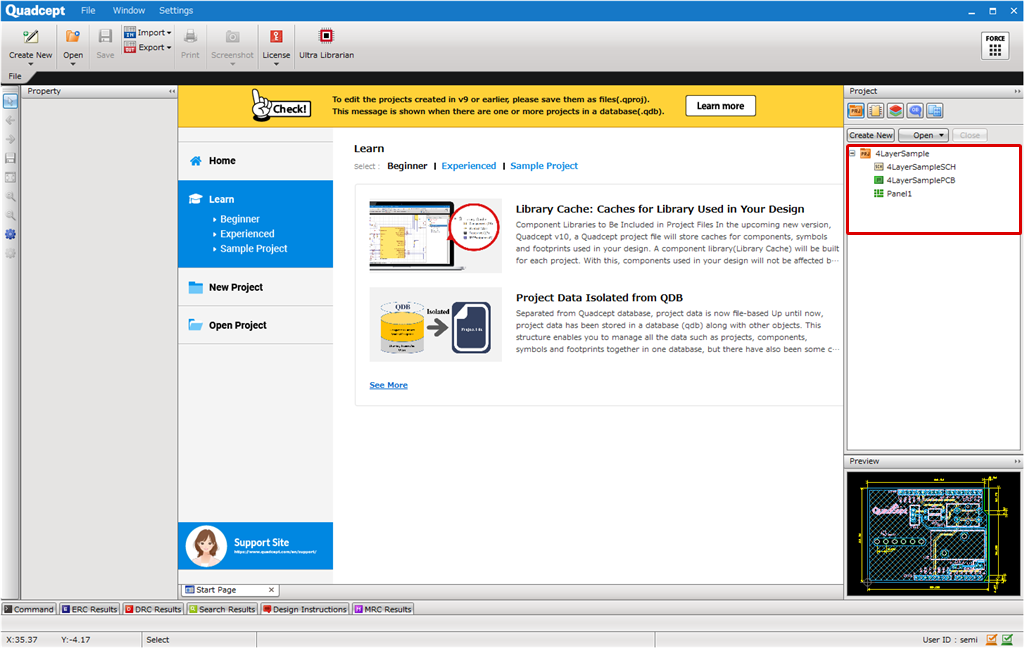Open the Import dropdown in the toolbar
Screen dimensions: 1024x648
point(147,32)
